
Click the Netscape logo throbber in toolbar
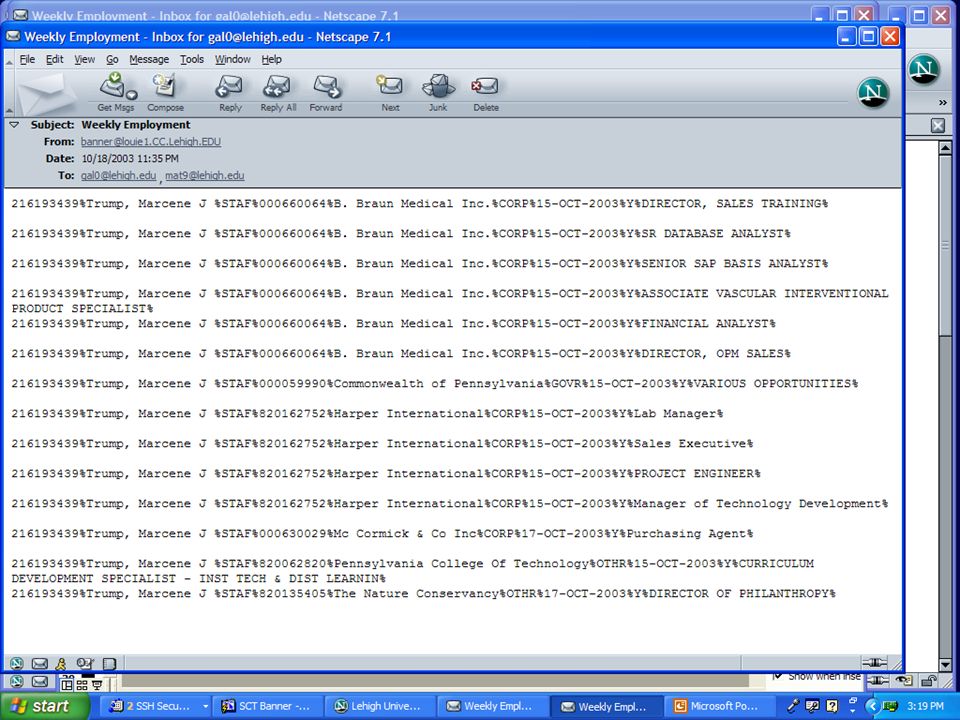872,92
